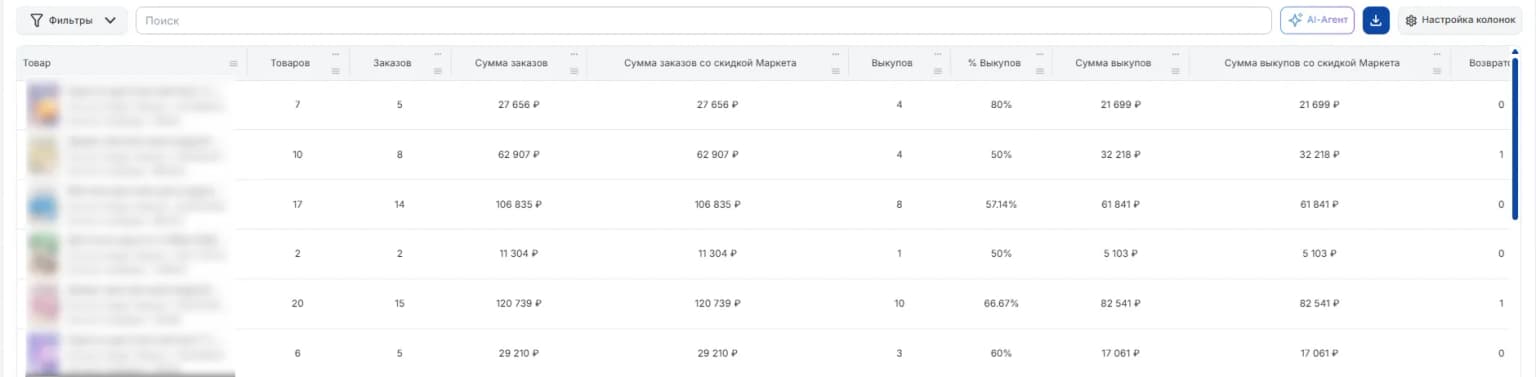Click the three dots in Выкупов header
This screenshot has height=377, width=1536.
tap(938, 54)
